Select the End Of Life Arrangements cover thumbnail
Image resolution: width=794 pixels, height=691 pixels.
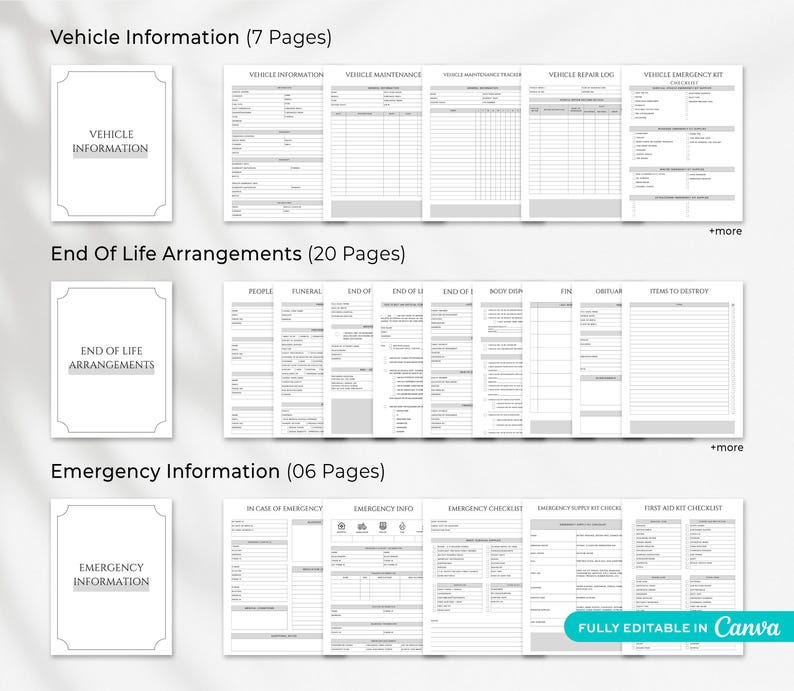click(x=111, y=360)
